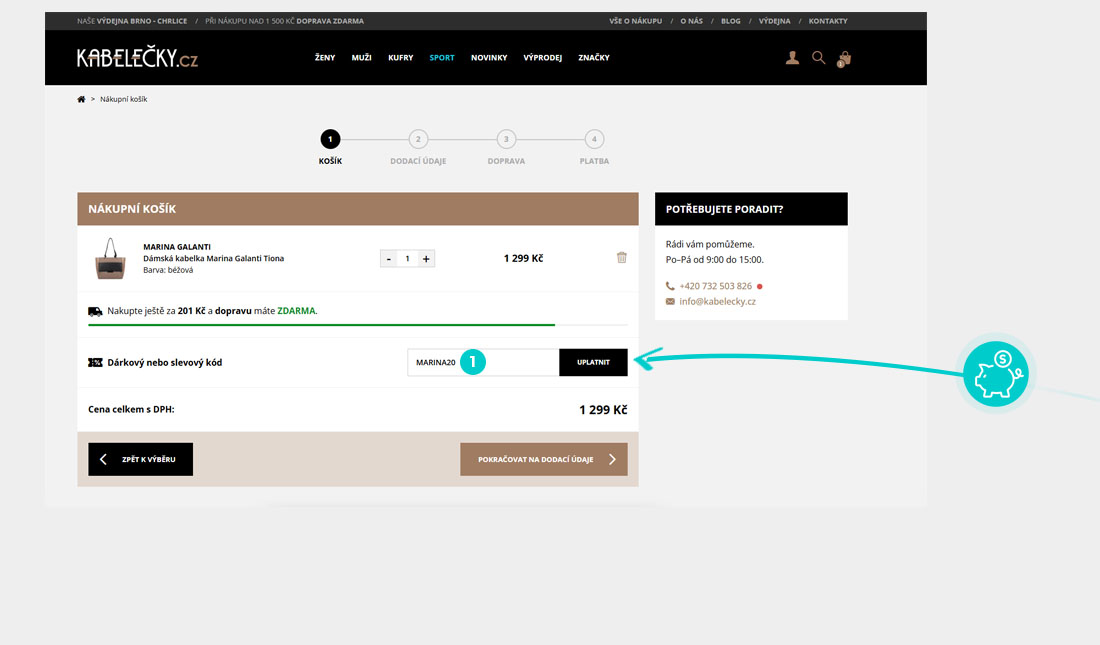Click the Kabelečky.cz logo
Image resolution: width=1100 pixels, height=645 pixels.
pyautogui.click(x=137, y=58)
